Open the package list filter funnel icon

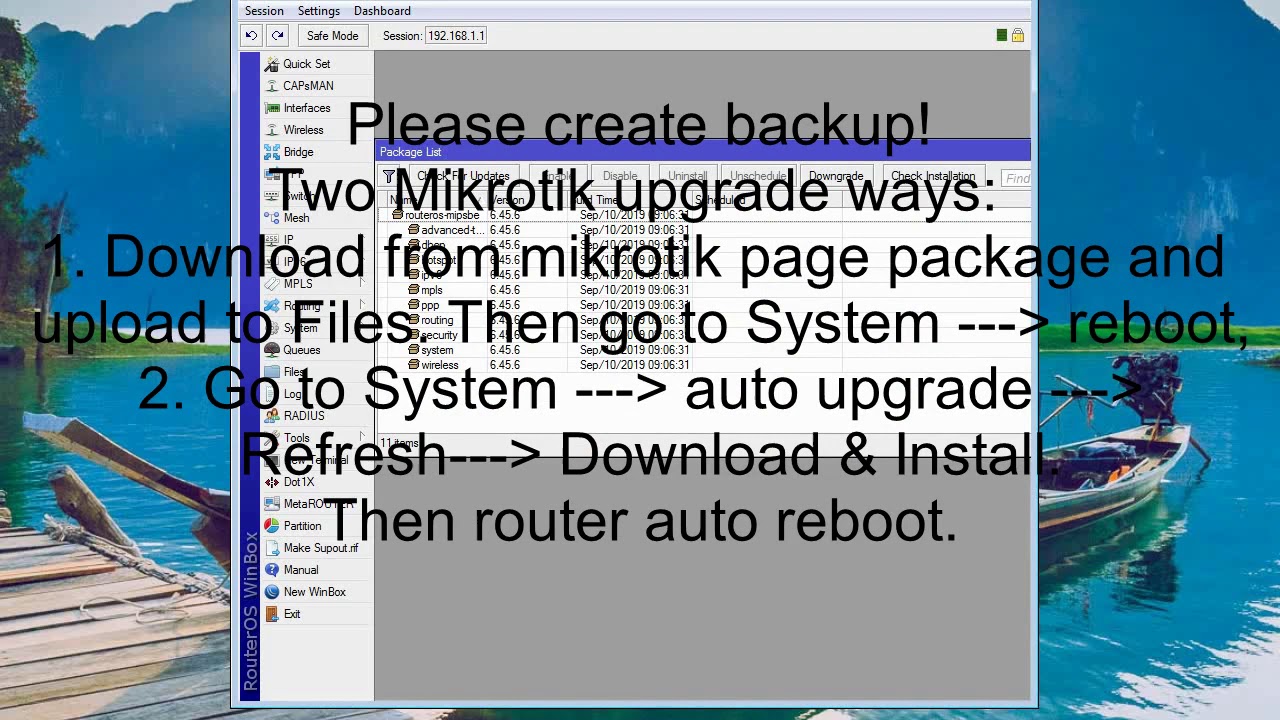click(x=389, y=177)
